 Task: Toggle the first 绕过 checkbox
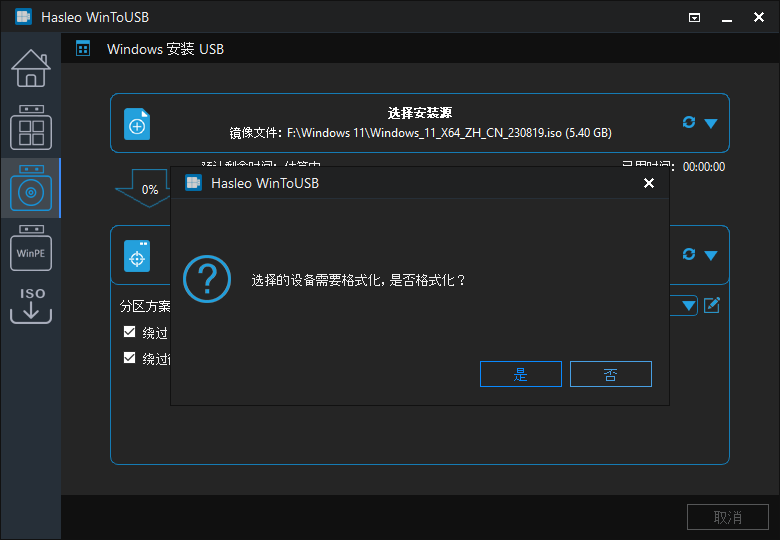pos(129,332)
